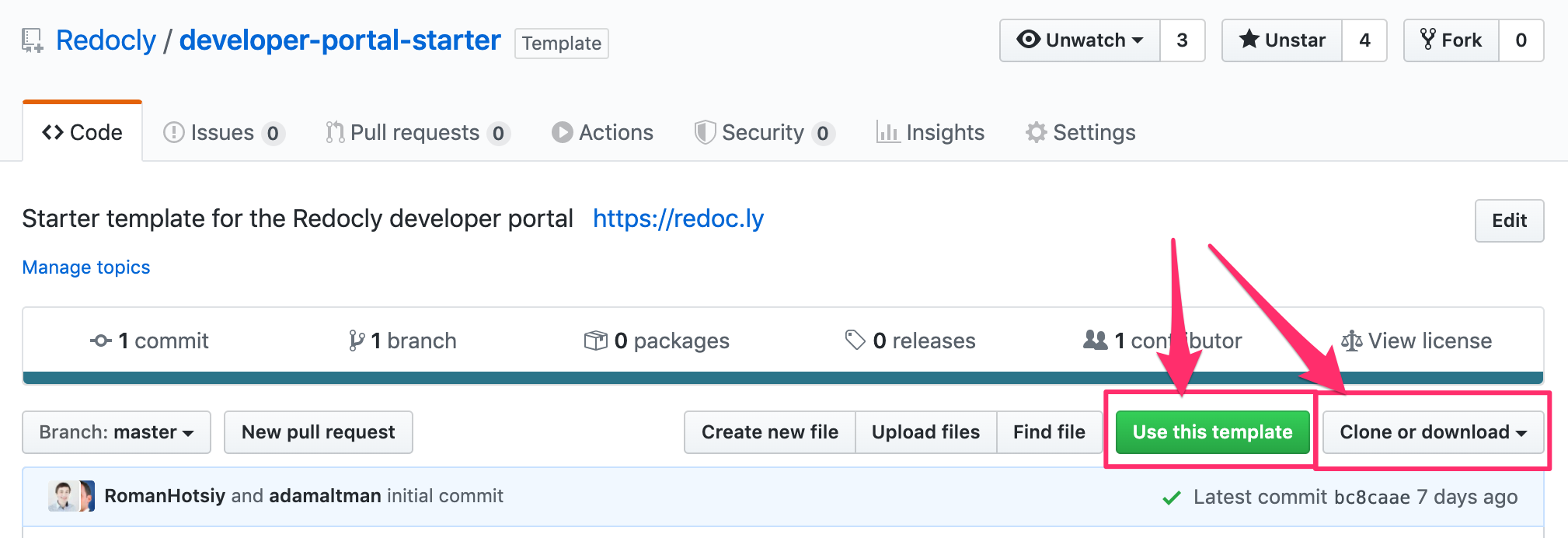
Task: Open the Unwatch notifications dropdown
Action: 1080,40
